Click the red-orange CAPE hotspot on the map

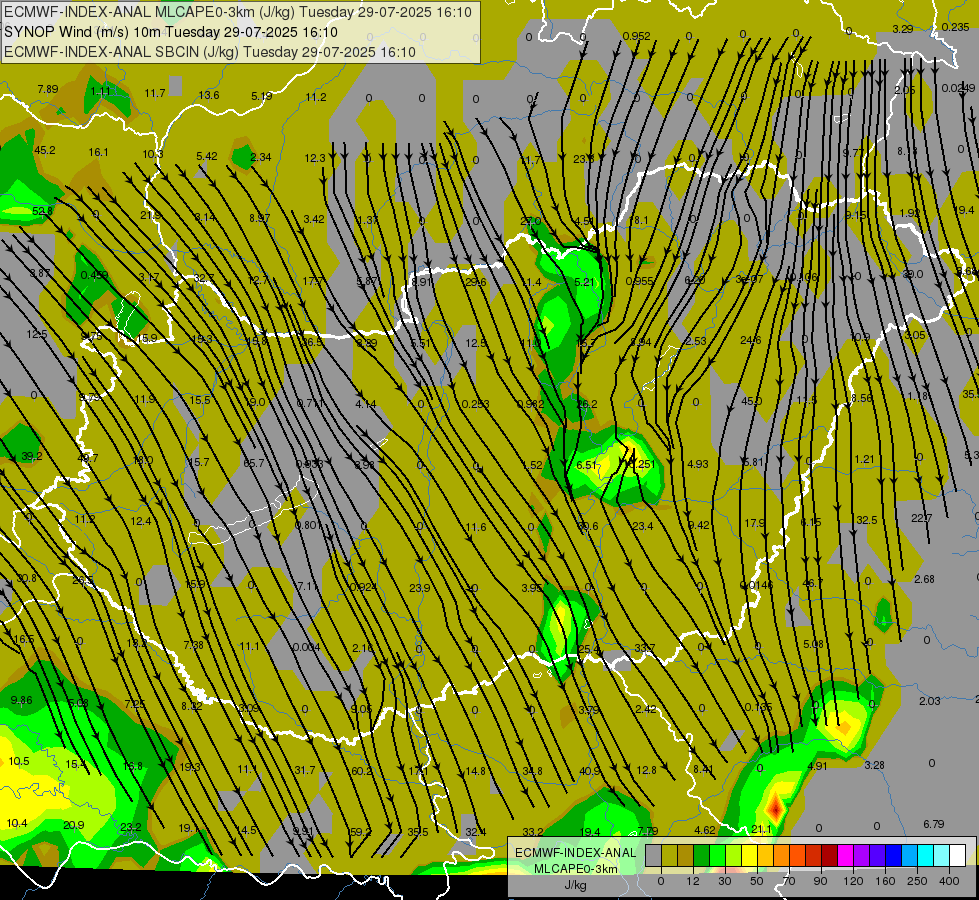(x=775, y=807)
